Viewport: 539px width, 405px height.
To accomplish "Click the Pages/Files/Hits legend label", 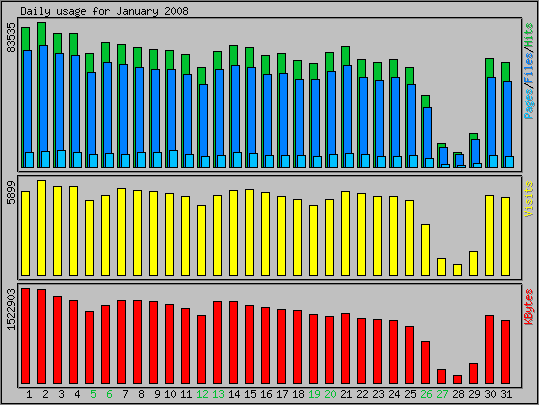I will coord(529,71).
